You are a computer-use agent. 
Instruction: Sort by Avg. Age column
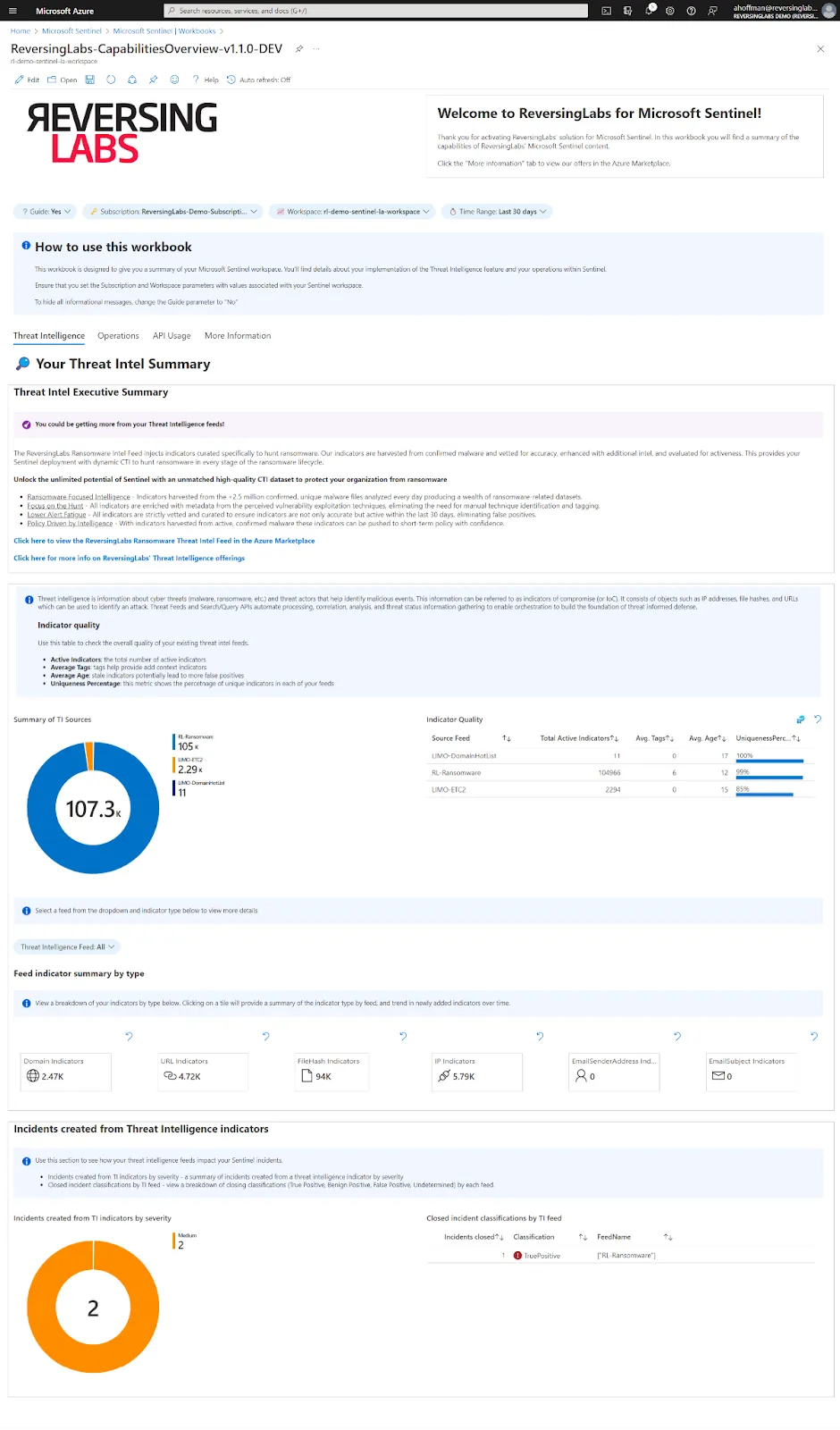pyautogui.click(x=707, y=738)
